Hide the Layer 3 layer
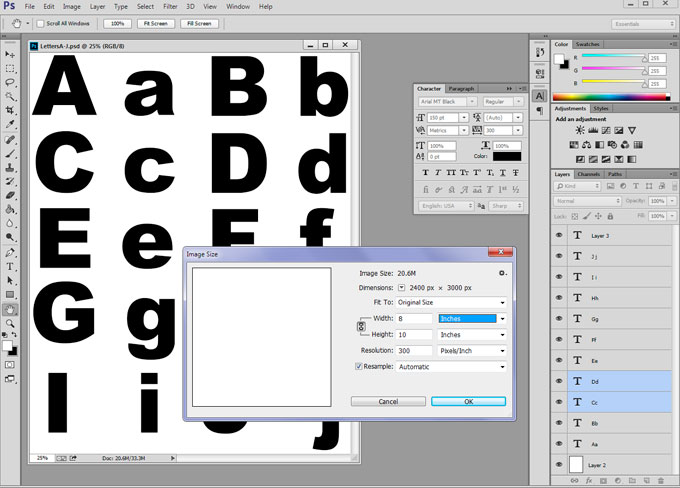680x488 pixels. [x=559, y=235]
